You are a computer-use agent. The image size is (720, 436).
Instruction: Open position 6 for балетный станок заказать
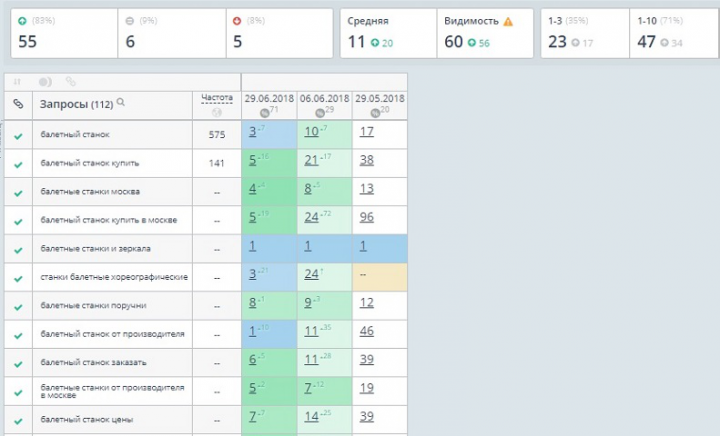[253, 359]
